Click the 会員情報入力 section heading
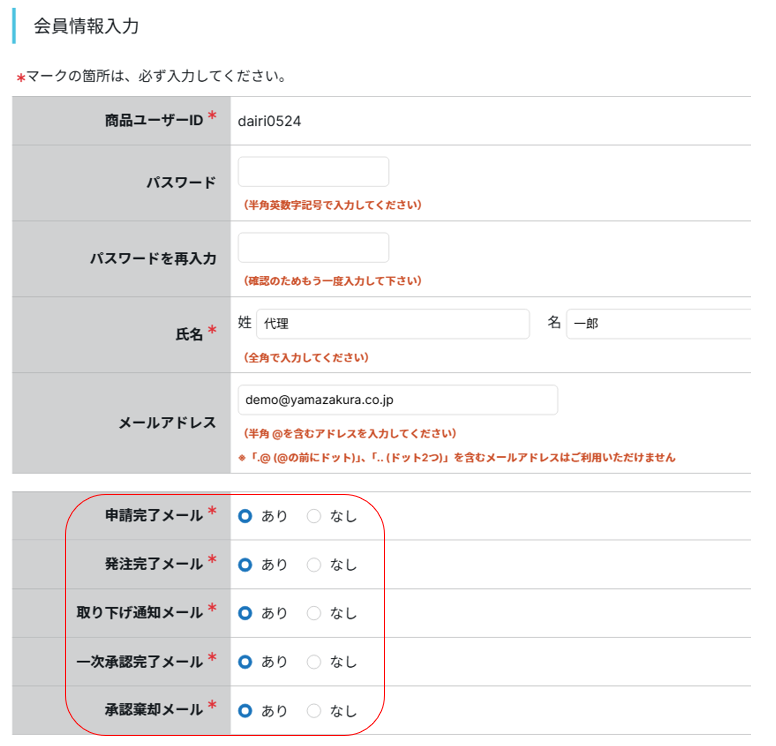 coord(86,27)
